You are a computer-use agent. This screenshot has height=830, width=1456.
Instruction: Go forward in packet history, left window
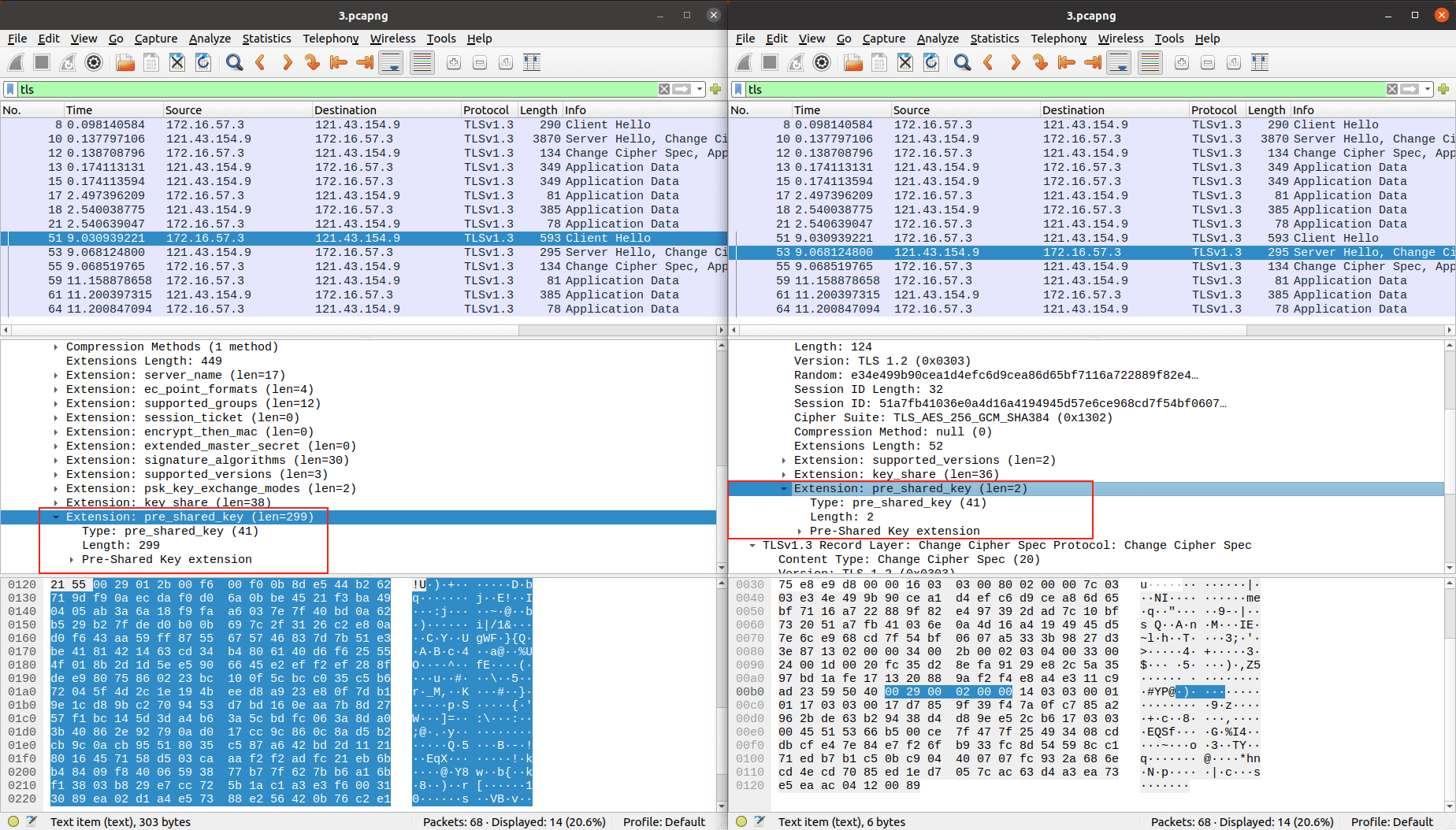pyautogui.click(x=286, y=62)
